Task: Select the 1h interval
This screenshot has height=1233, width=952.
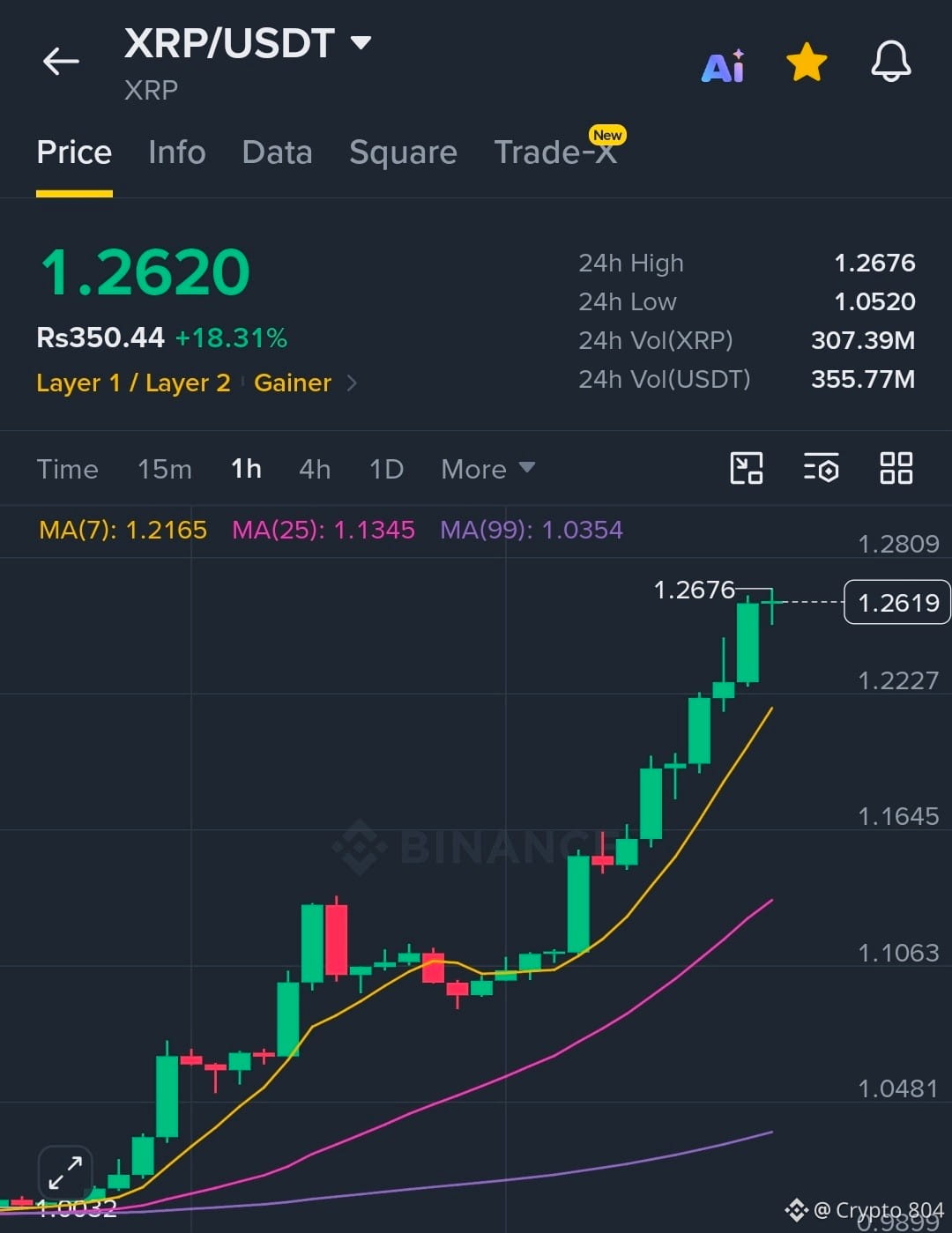Action: pos(246,469)
